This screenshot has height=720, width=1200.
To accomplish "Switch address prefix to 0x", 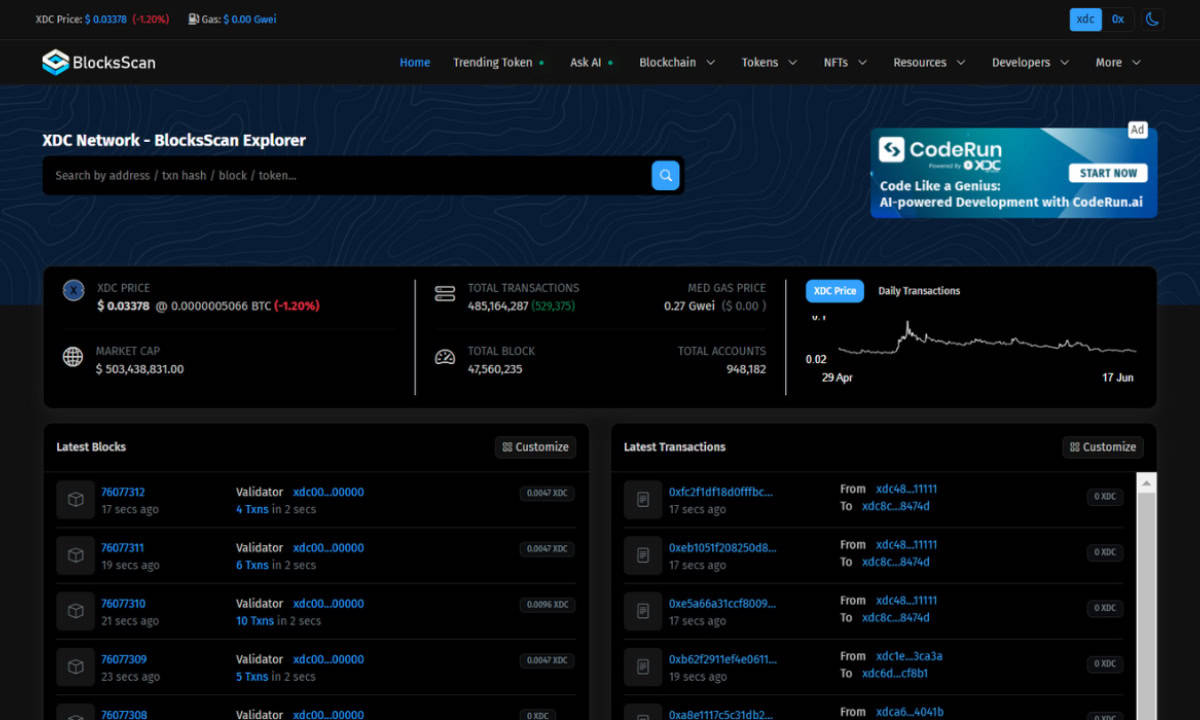I will click(x=1118, y=19).
